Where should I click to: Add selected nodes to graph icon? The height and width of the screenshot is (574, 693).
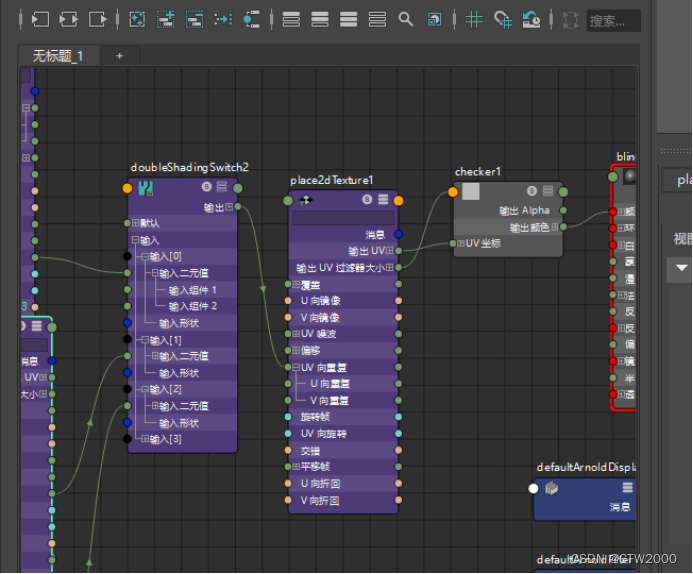tap(166, 19)
